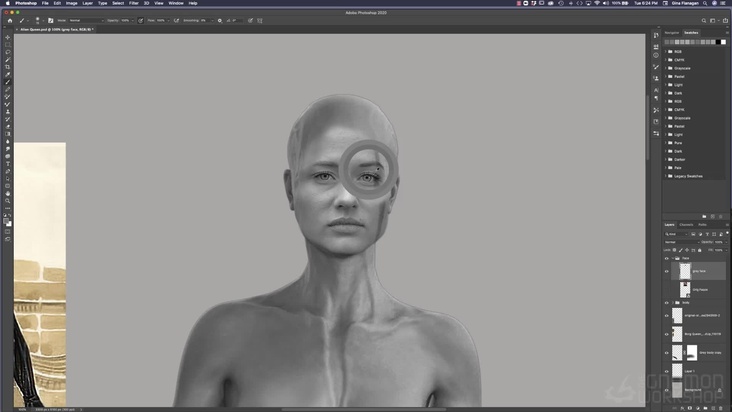Expand the Legacy Swatches folder
The width and height of the screenshot is (732, 412).
coord(666,176)
